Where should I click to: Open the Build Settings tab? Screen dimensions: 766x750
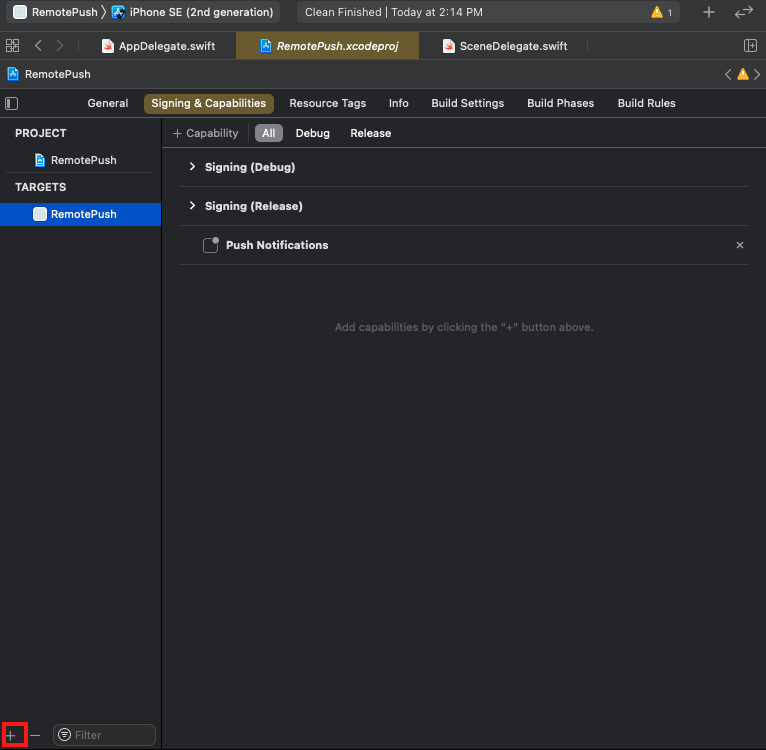click(468, 103)
